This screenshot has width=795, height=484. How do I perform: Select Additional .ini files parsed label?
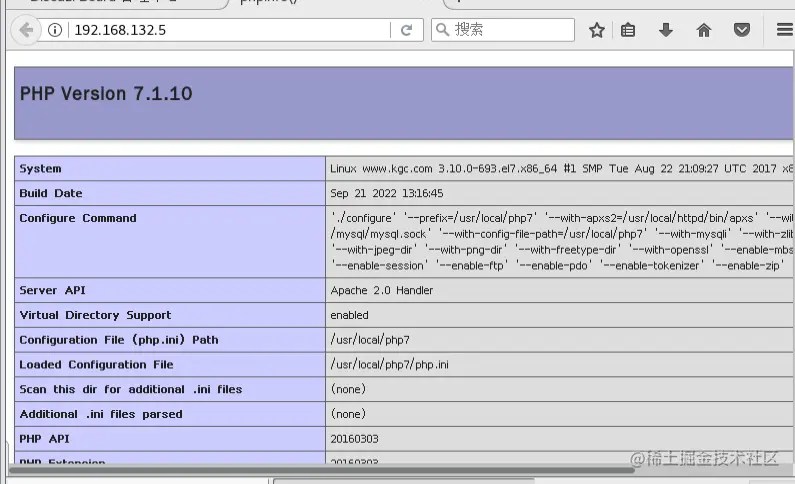point(101,415)
